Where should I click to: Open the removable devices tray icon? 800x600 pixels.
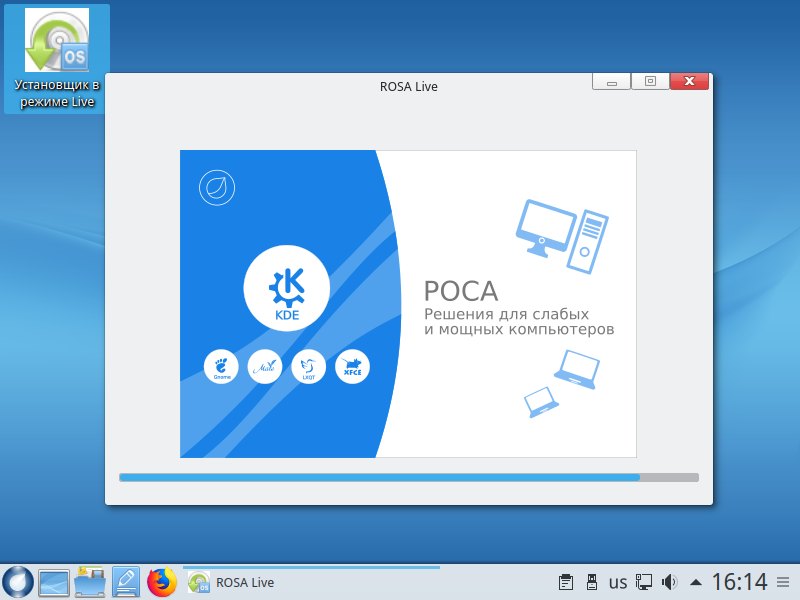591,582
